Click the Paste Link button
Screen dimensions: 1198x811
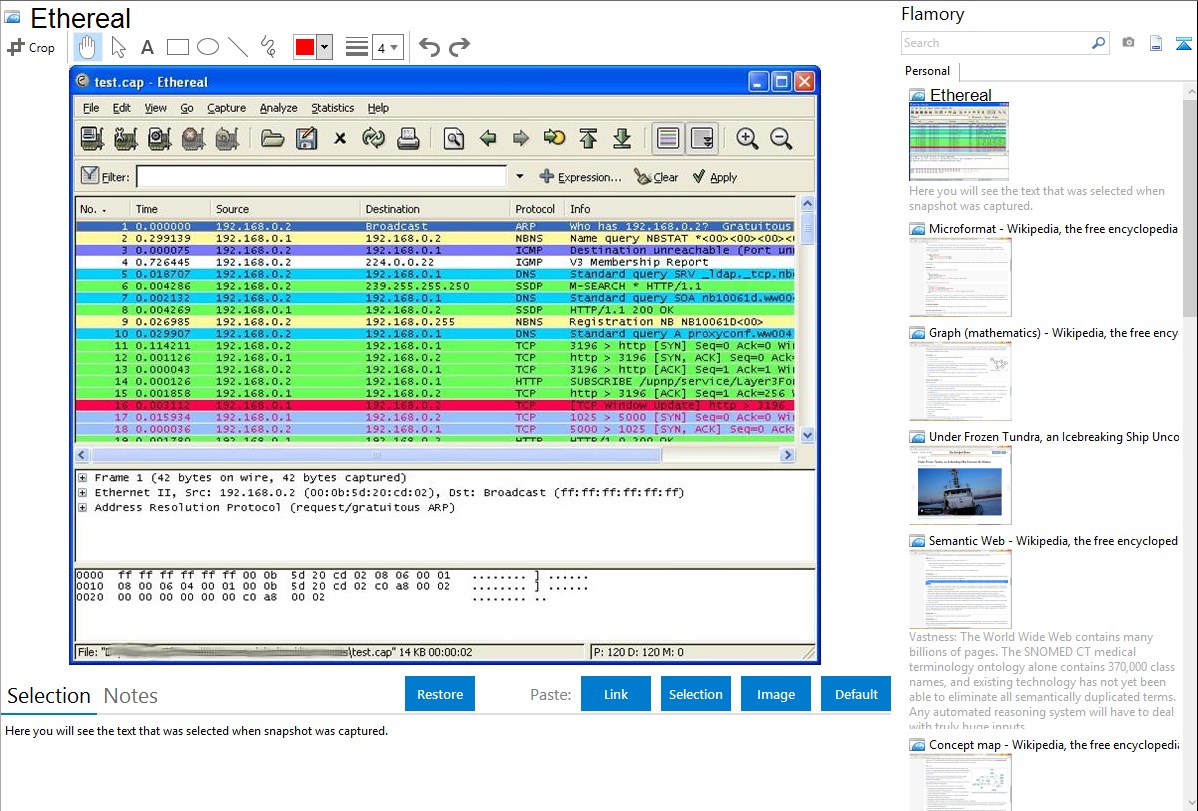(x=616, y=694)
